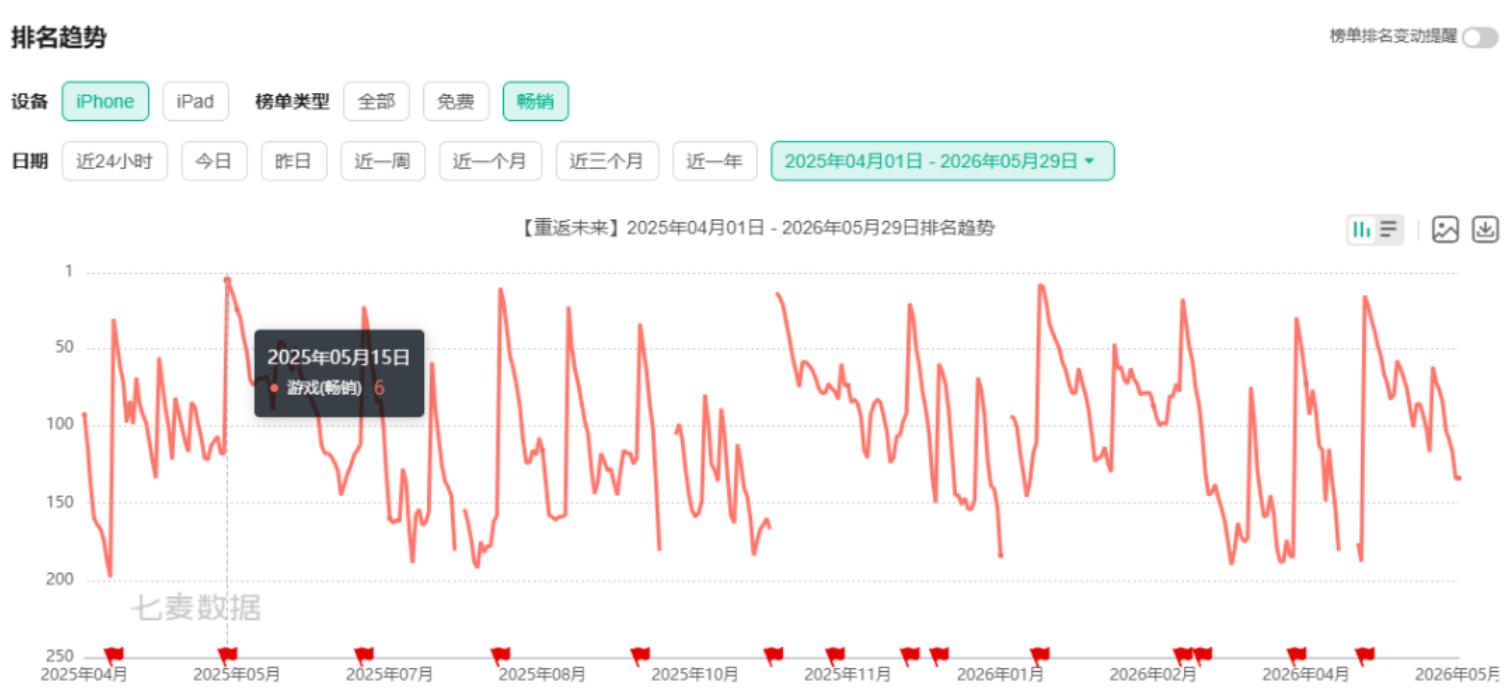The width and height of the screenshot is (1507, 693).
Task: Click the last flag before 2026年05月
Action: [x=1365, y=655]
